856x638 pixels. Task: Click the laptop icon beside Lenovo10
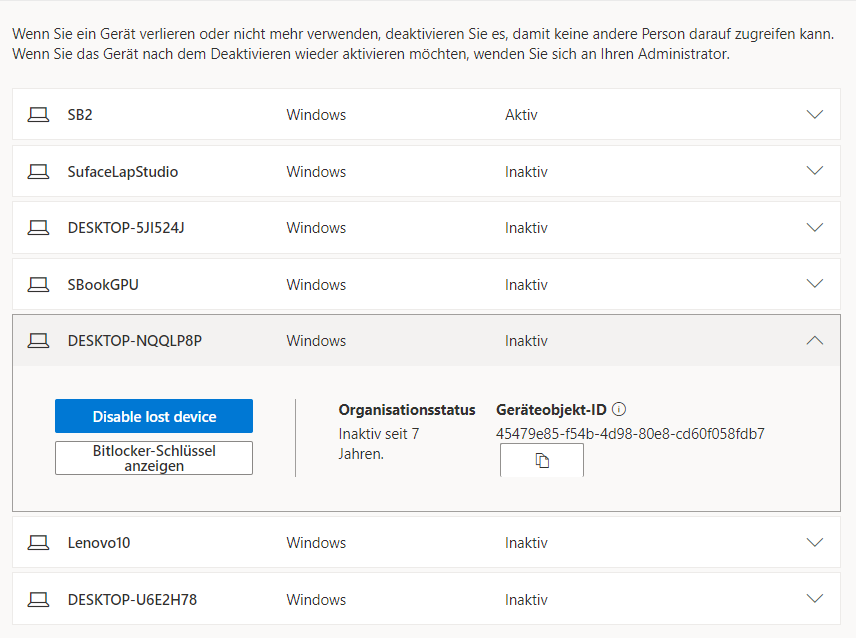pos(38,543)
